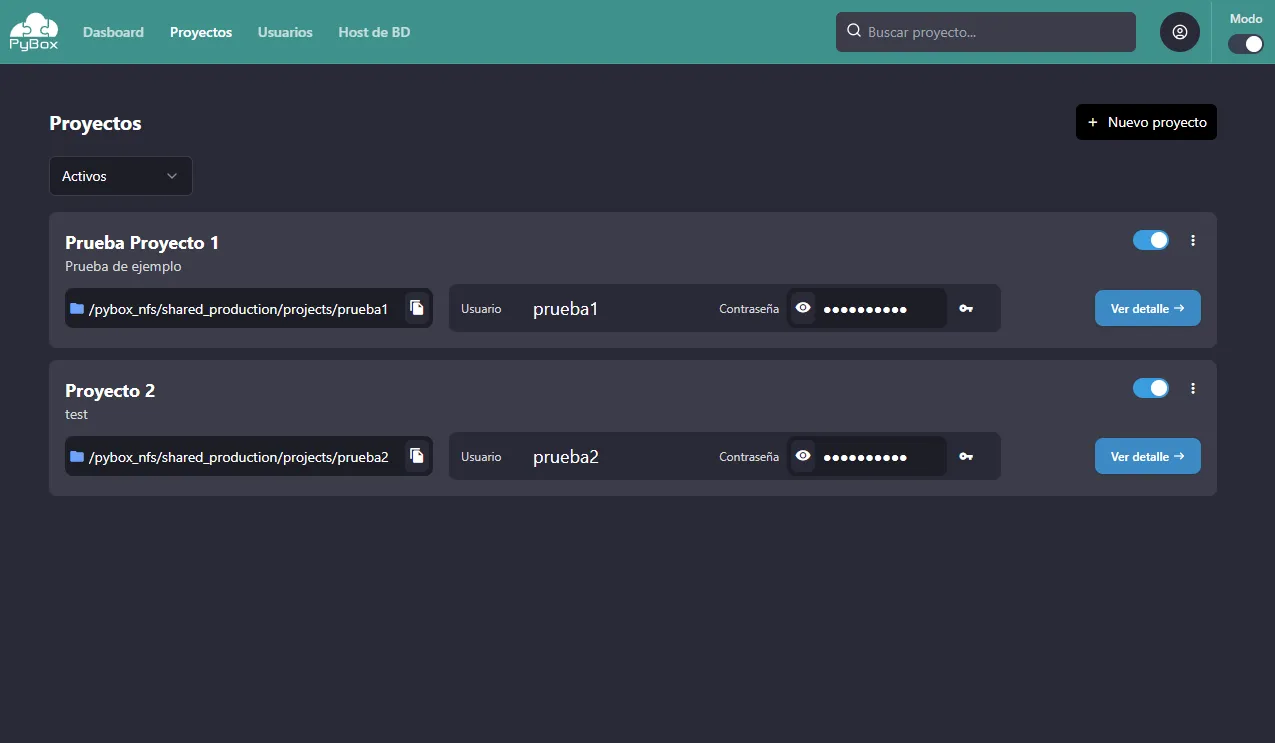Click the masked password field for prueba2

[867, 456]
